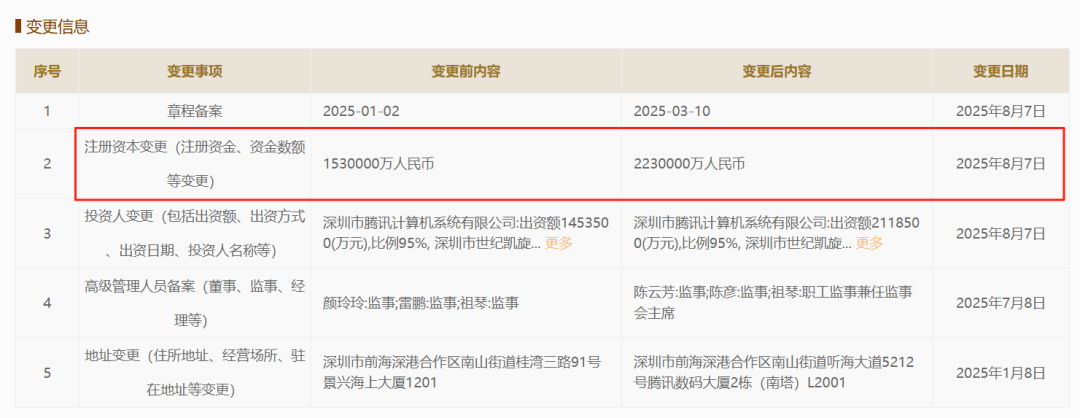Select the 变更后内容 column header
Viewport: 1080px width, 418px height.
(x=776, y=71)
